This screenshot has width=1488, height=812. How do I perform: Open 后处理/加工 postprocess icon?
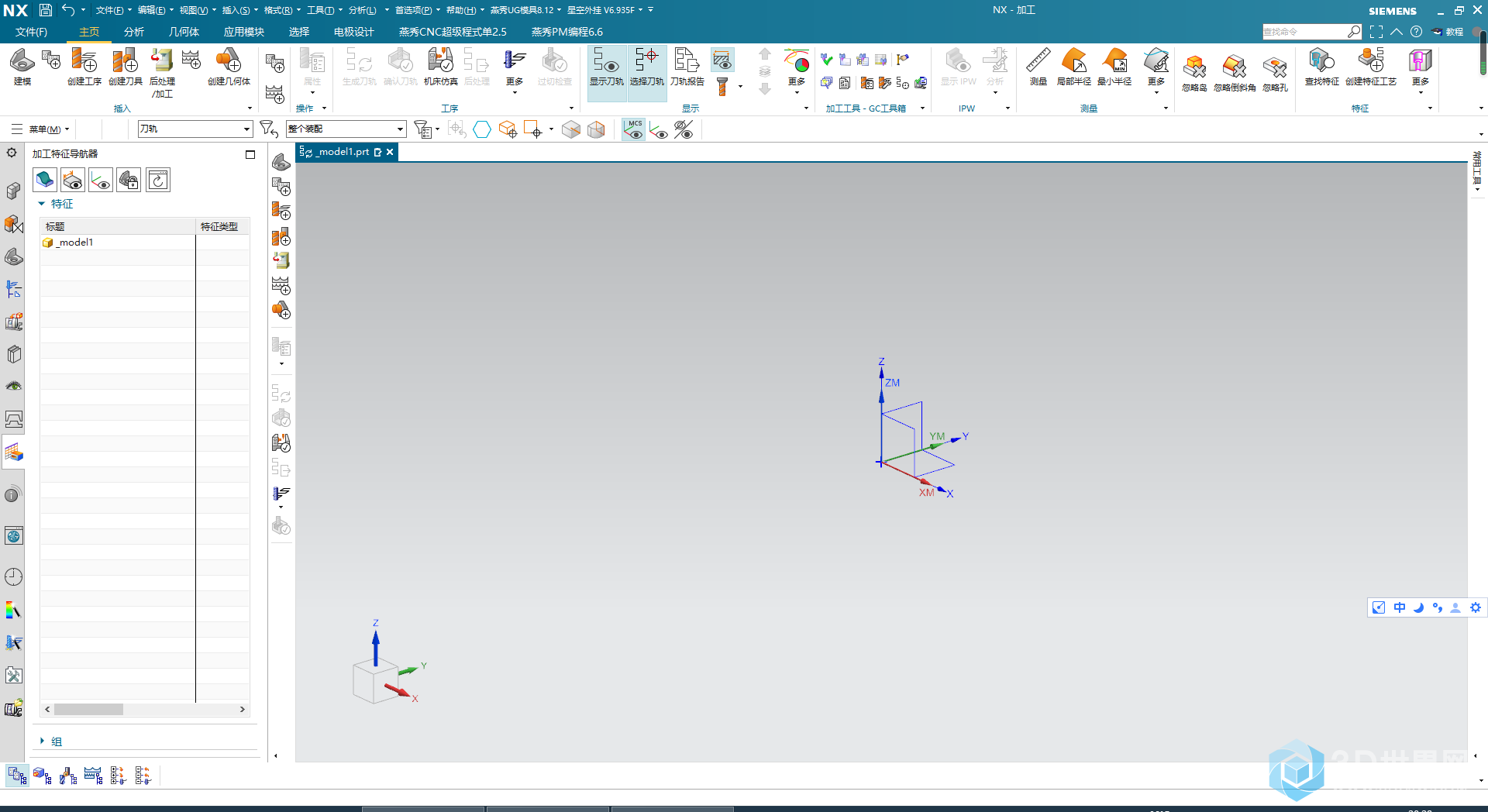click(x=162, y=73)
